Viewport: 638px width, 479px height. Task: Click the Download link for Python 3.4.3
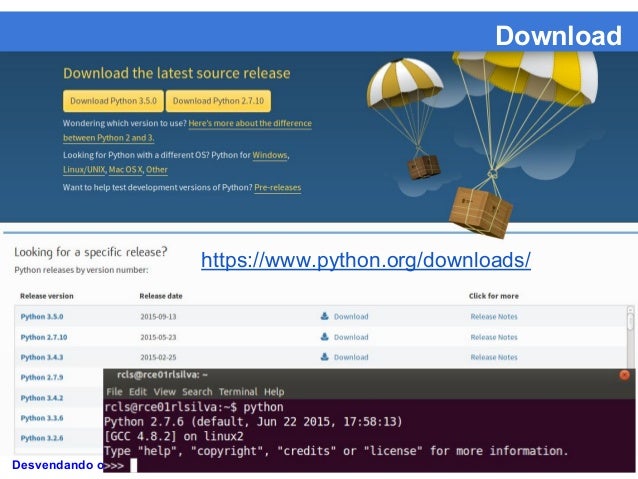pos(351,357)
